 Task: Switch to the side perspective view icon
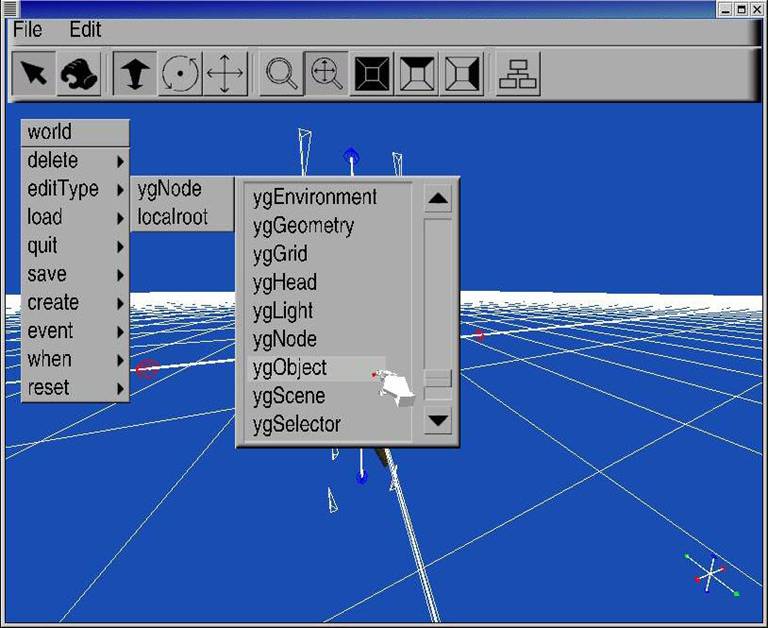[x=462, y=73]
